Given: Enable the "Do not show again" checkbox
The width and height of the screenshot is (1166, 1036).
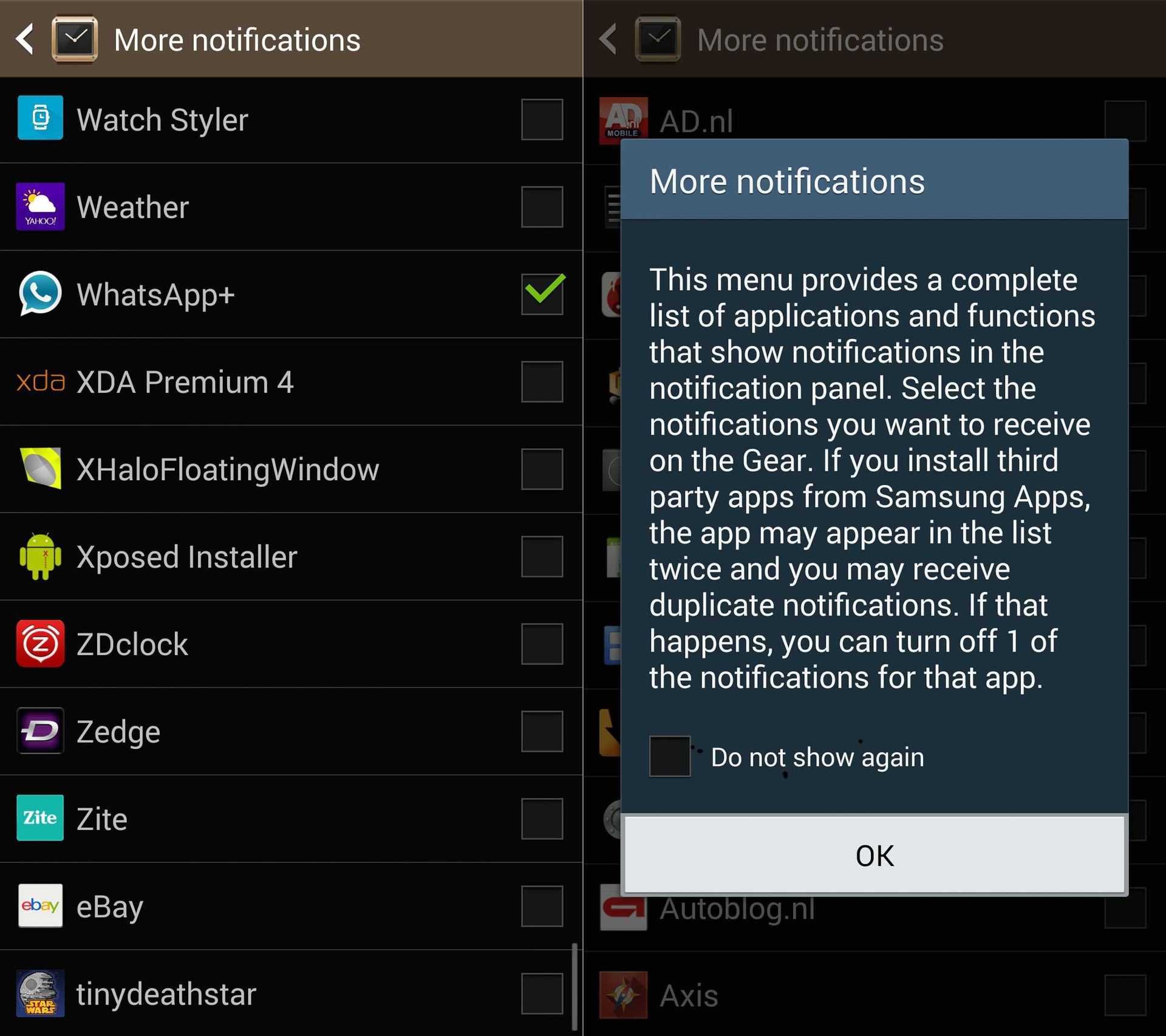Looking at the screenshot, I should coord(670,757).
